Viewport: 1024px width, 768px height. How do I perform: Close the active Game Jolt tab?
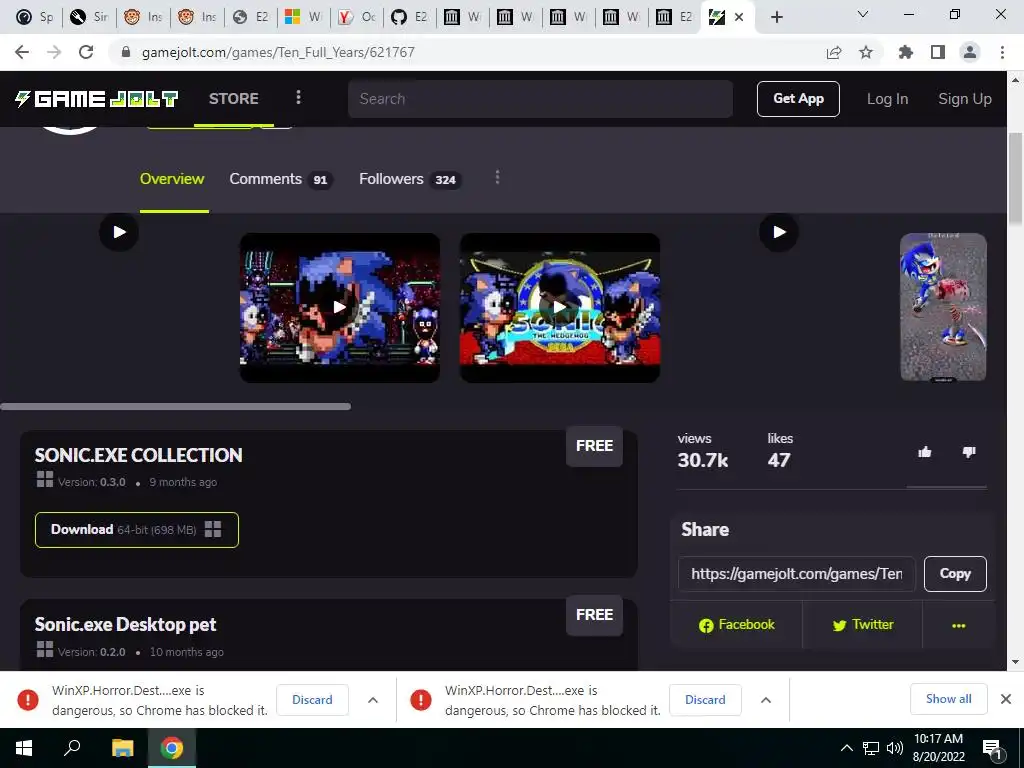coord(739,17)
